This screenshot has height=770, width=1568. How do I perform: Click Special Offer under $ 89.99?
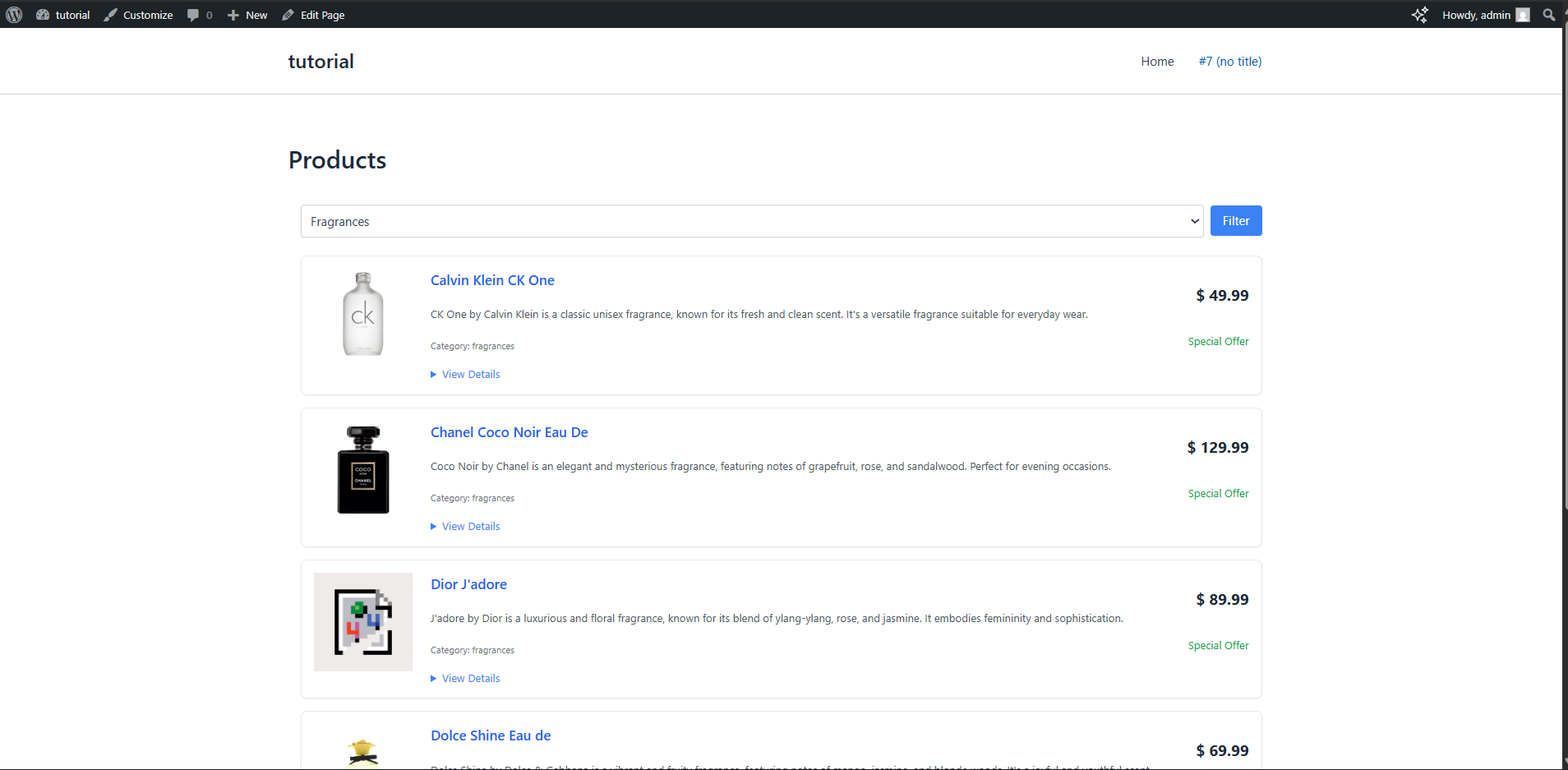(1218, 645)
